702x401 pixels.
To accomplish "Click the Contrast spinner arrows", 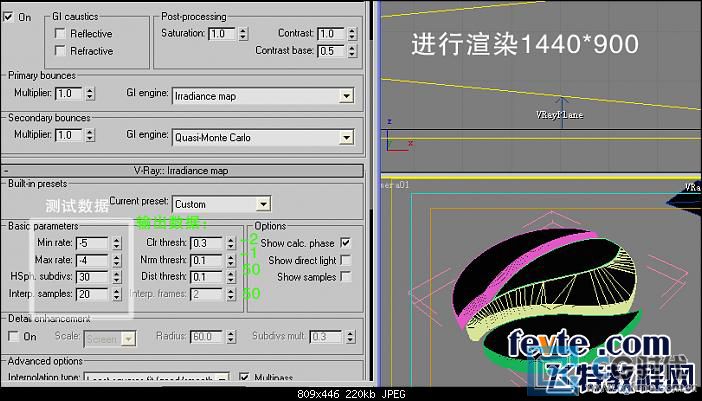I will pos(352,34).
